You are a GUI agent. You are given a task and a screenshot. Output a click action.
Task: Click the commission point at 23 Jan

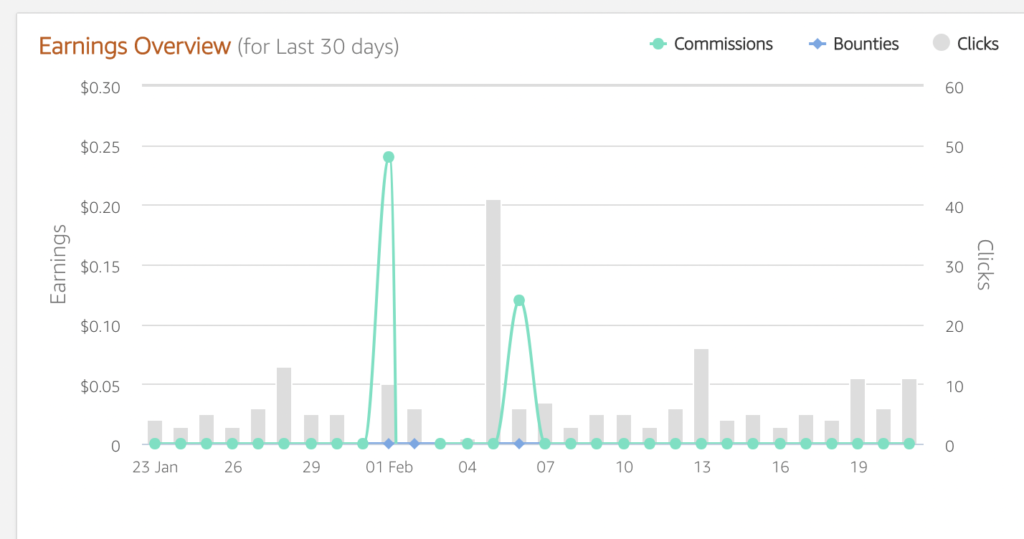tap(155, 443)
